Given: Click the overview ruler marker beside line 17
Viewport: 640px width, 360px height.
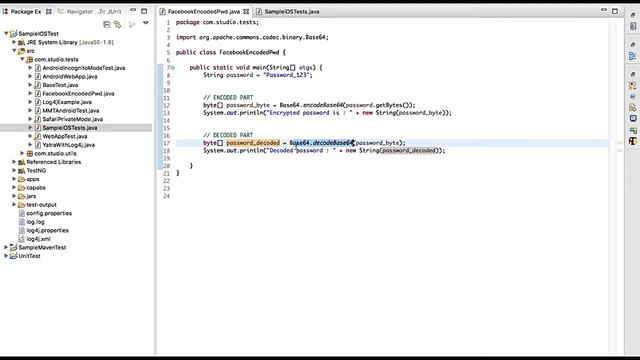Looking at the screenshot, I should coord(619,143).
